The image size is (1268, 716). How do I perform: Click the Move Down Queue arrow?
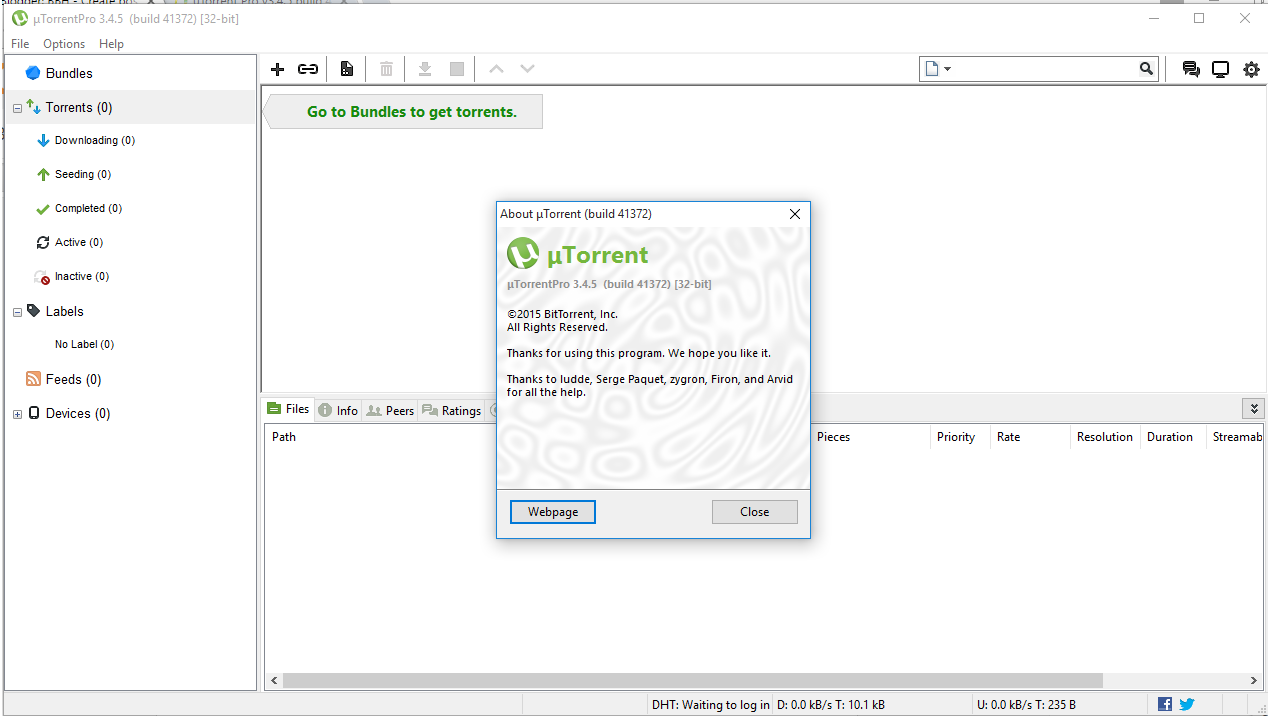(527, 69)
